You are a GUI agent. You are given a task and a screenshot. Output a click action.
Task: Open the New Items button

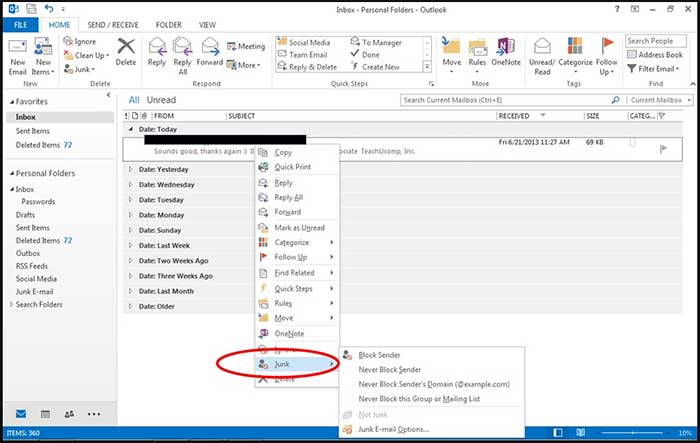coord(43,57)
